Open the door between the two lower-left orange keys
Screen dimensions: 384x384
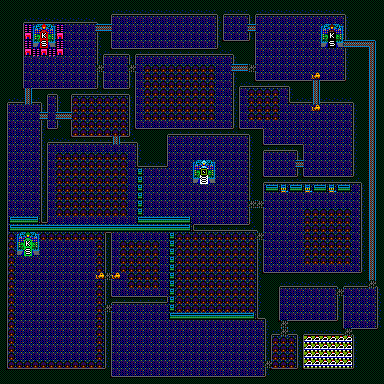[108, 276]
